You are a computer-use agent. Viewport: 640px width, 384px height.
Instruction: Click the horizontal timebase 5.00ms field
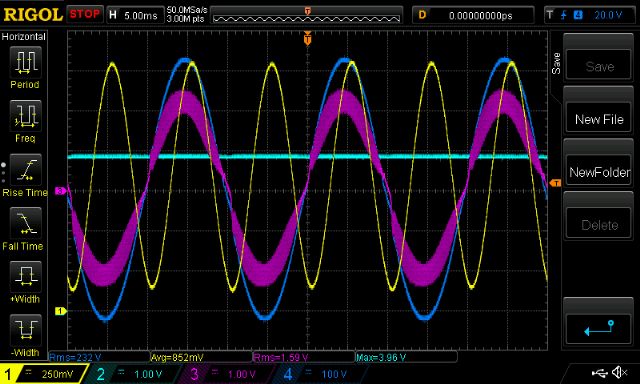tap(135, 16)
